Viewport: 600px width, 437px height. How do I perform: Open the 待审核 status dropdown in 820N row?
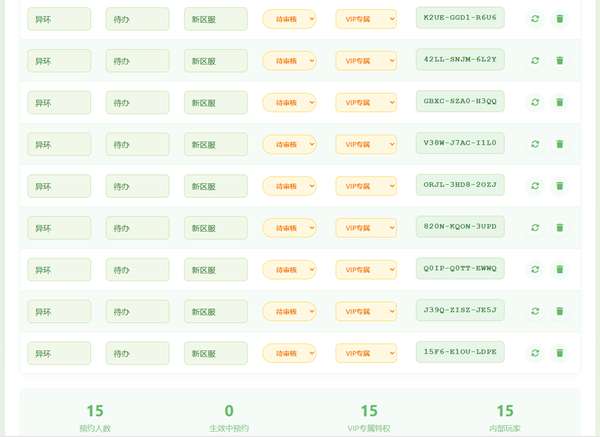tap(290, 228)
